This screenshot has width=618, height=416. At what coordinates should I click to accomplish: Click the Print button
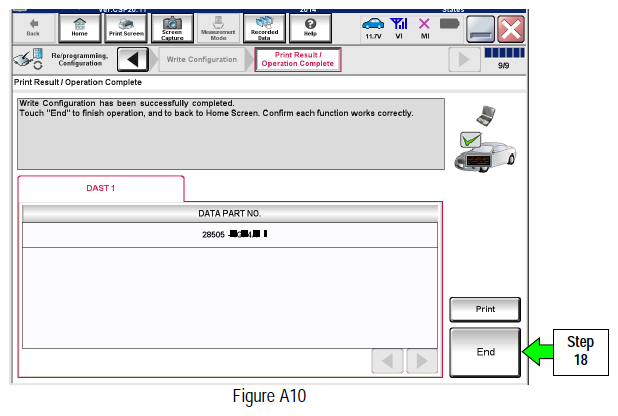click(485, 310)
